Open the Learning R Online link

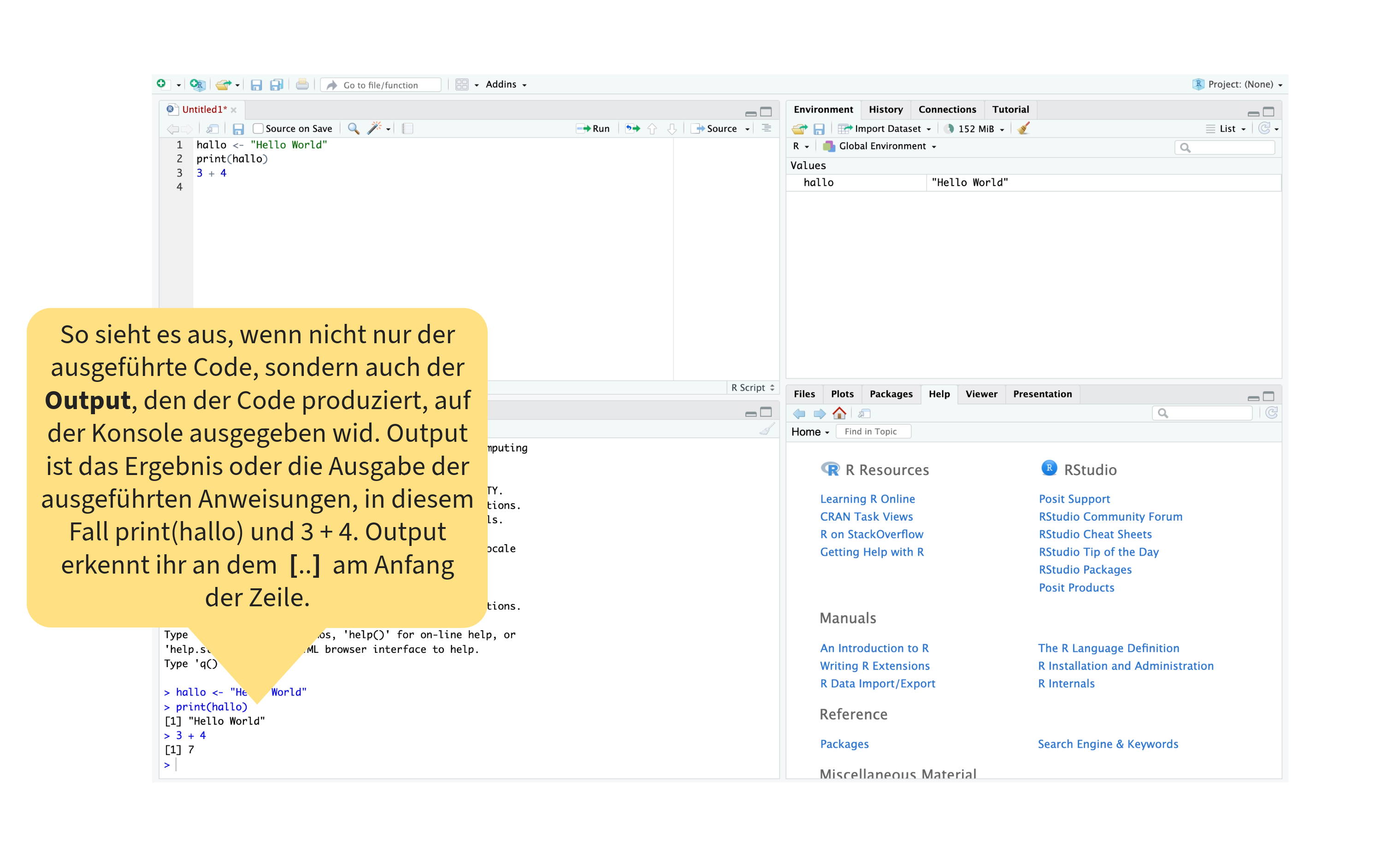[x=867, y=499]
